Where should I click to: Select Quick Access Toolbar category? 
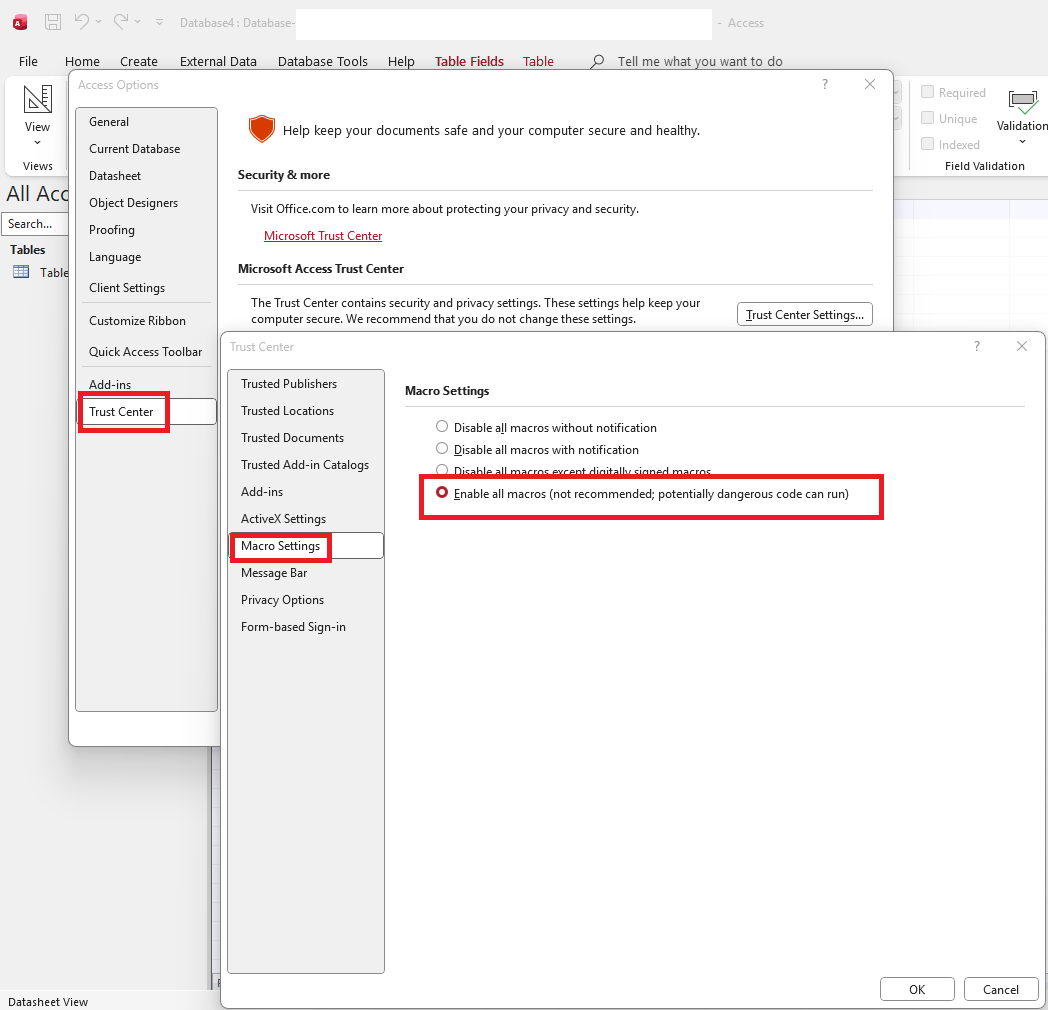coord(146,352)
